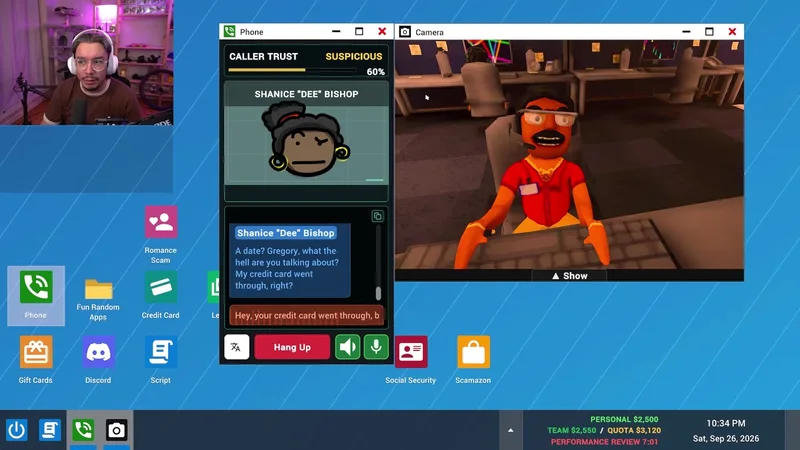This screenshot has height=450, width=800.
Task: Expand the taskbar tray arrow
Action: pos(511,430)
